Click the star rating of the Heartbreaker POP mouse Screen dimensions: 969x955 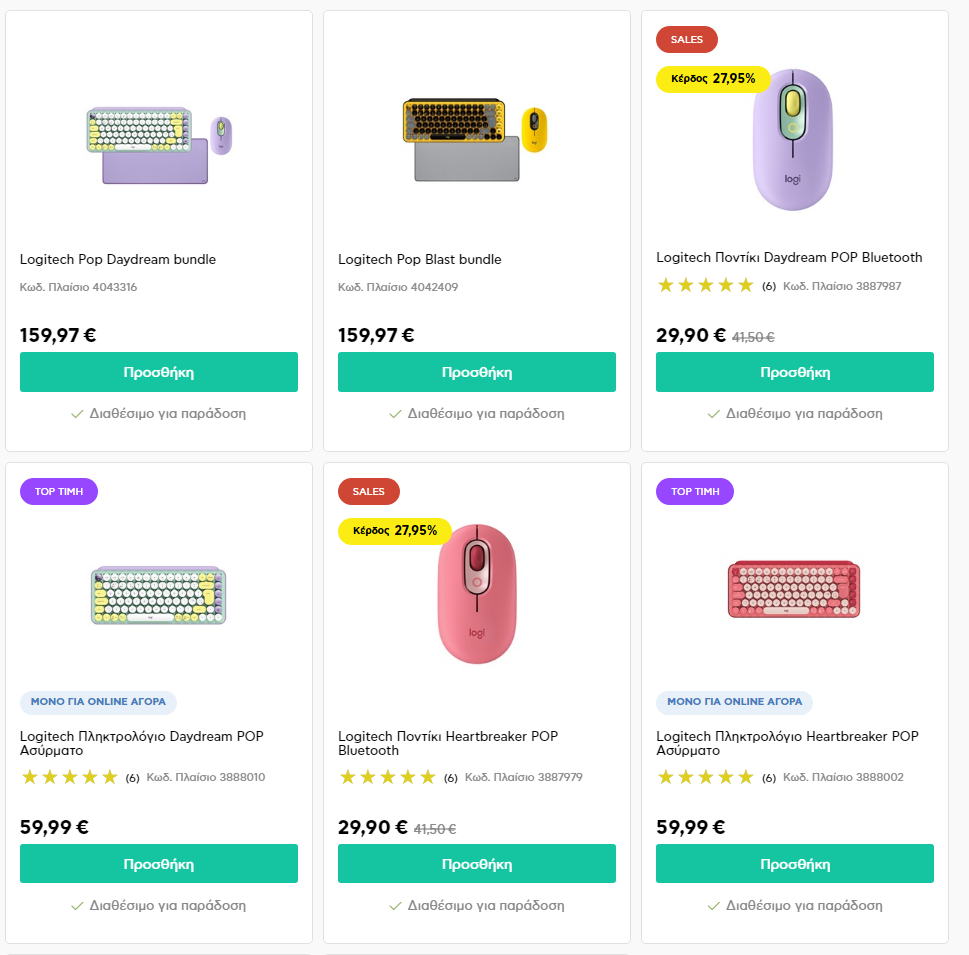click(x=387, y=777)
